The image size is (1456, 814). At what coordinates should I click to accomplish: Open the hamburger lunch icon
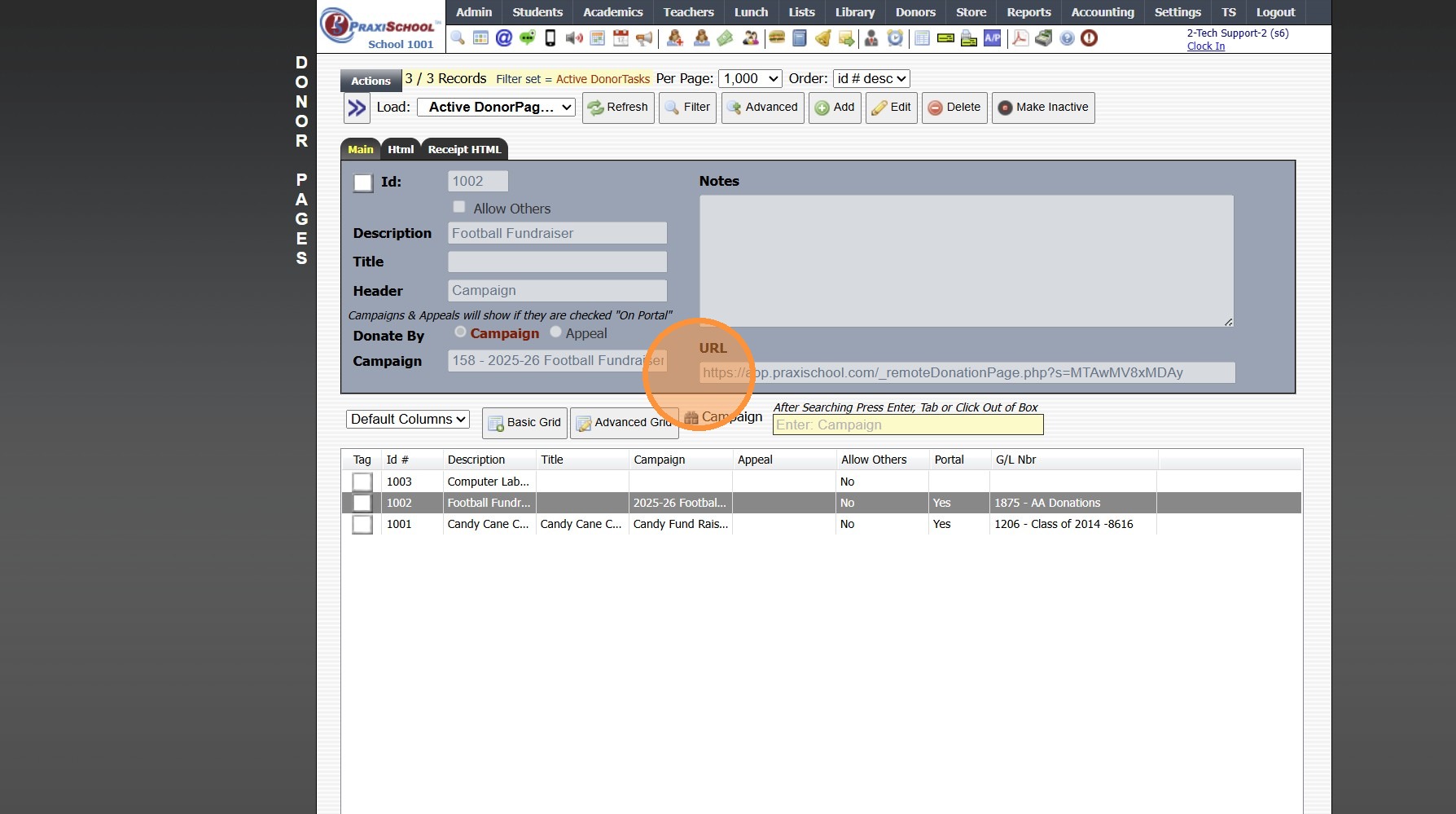[x=777, y=38]
